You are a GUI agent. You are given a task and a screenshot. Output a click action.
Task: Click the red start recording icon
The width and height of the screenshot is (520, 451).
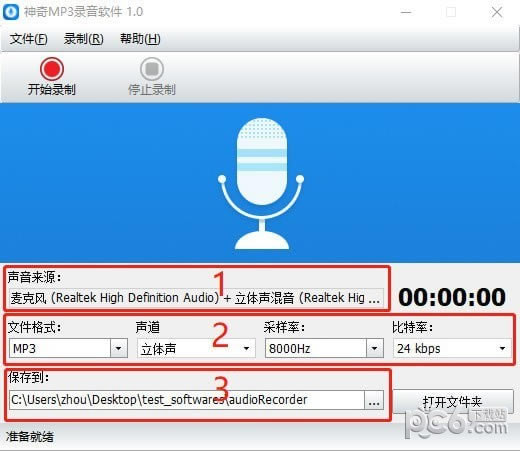[x=52, y=69]
